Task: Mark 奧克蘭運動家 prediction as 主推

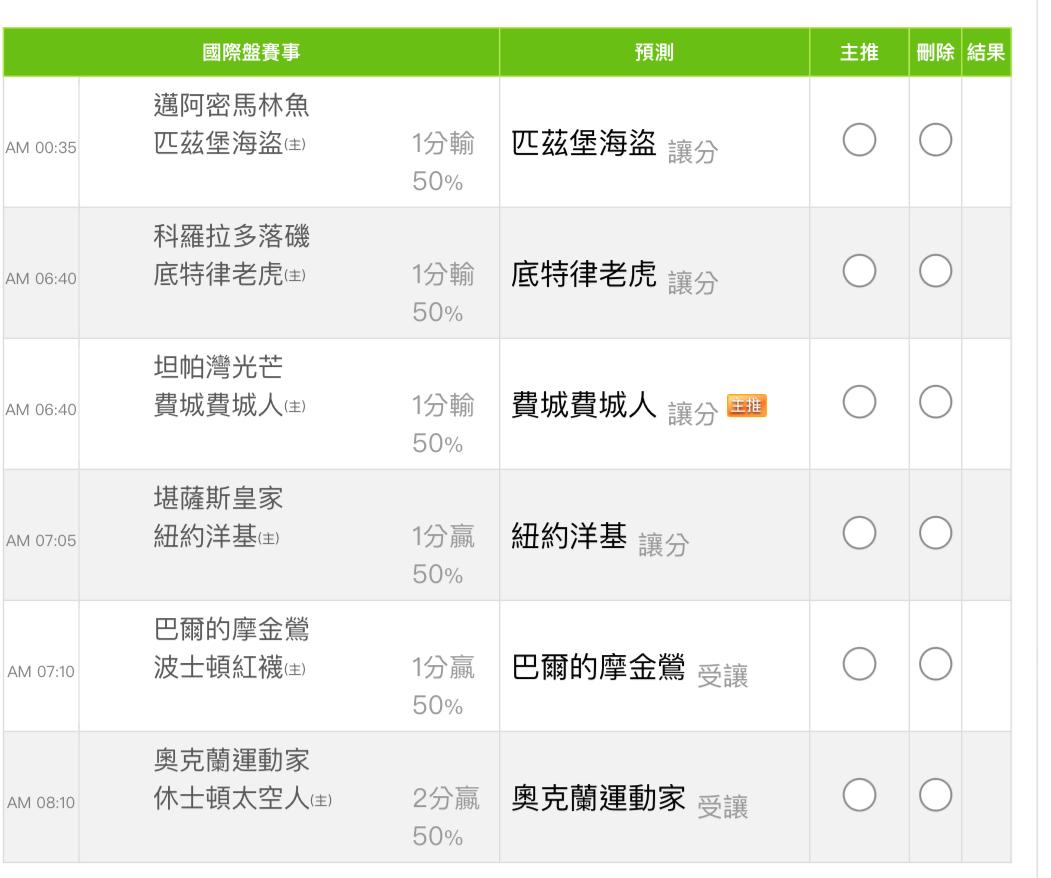Action: [x=860, y=796]
